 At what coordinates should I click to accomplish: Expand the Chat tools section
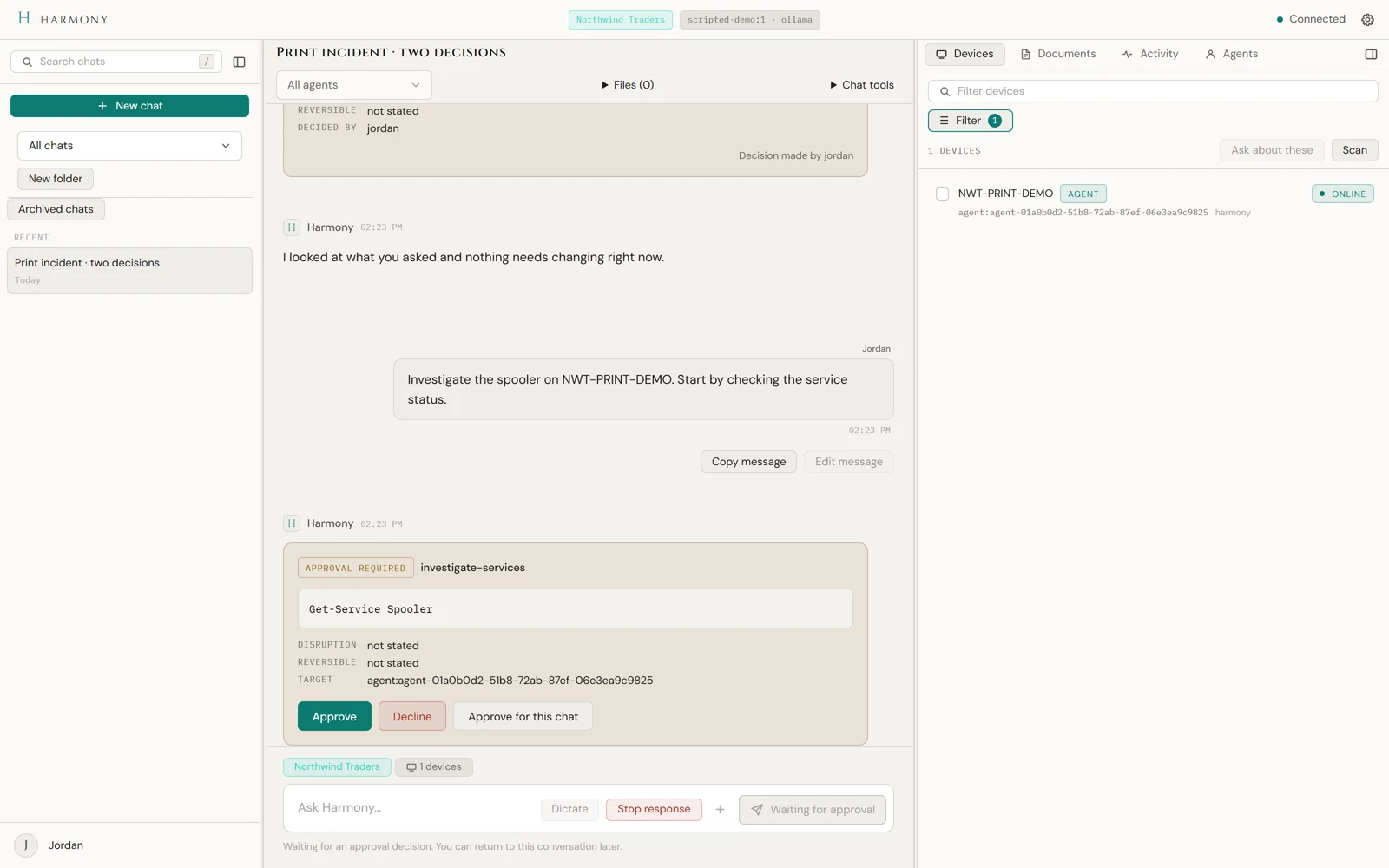(x=862, y=85)
